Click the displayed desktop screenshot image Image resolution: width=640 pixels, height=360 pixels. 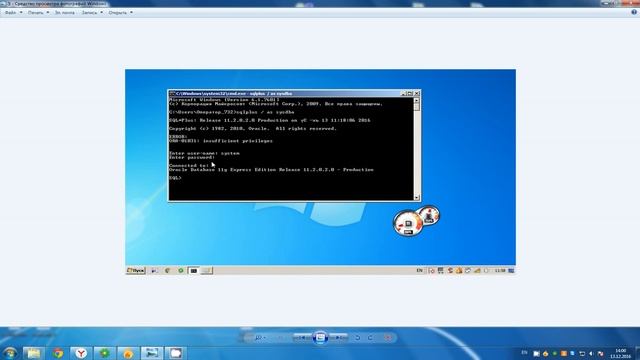click(320, 172)
